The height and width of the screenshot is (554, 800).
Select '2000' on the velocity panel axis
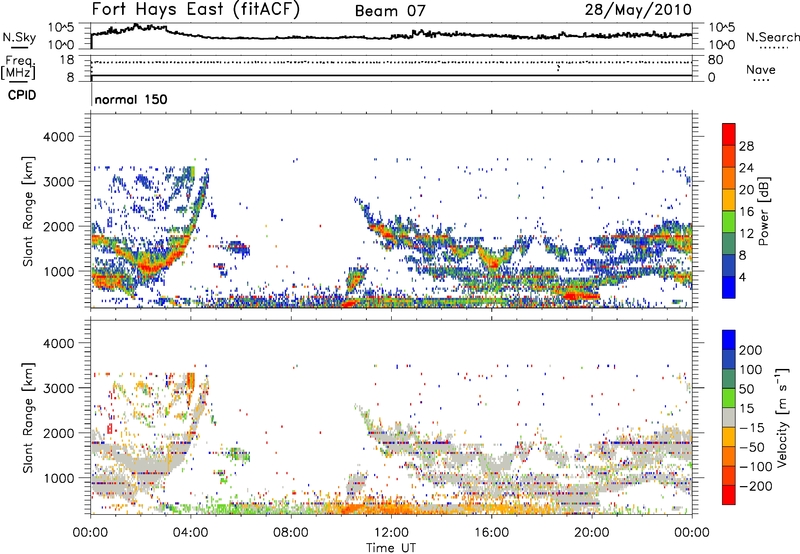(59, 433)
